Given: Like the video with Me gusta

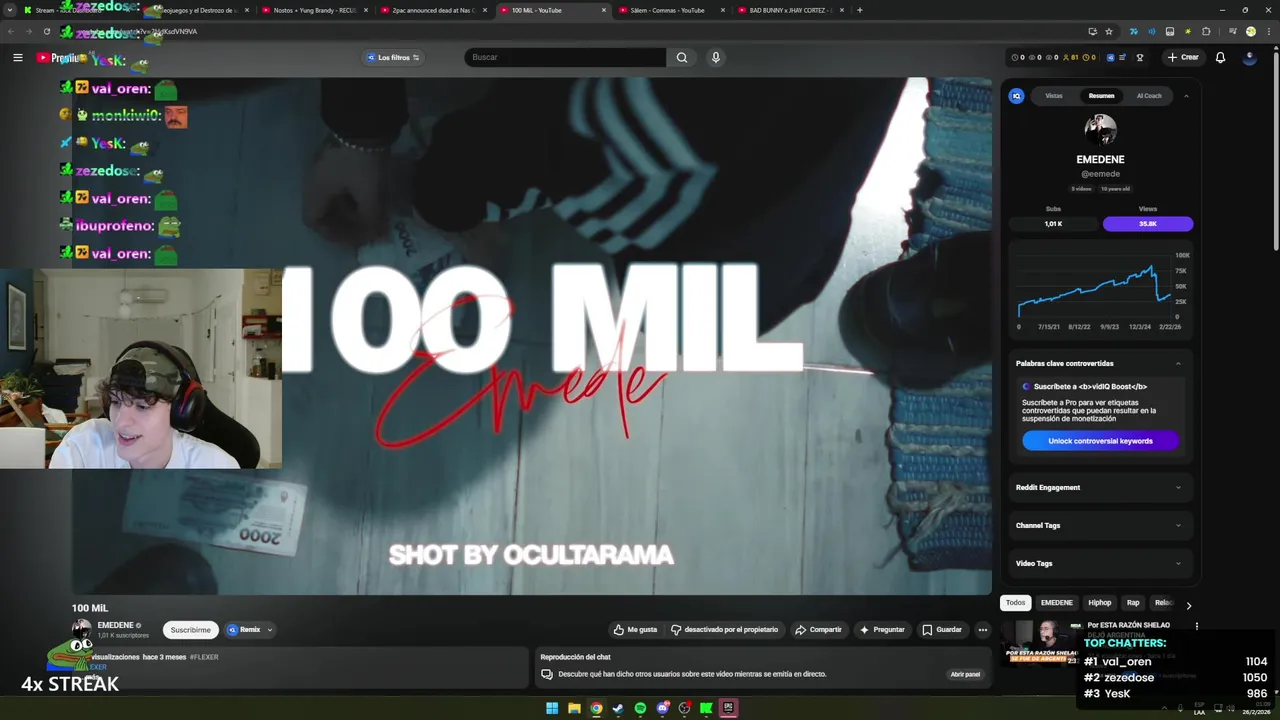Looking at the screenshot, I should tap(635, 630).
